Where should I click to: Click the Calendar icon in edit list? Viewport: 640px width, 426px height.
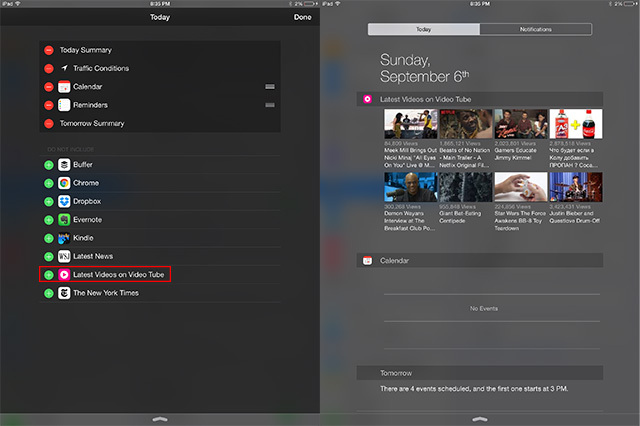click(64, 87)
